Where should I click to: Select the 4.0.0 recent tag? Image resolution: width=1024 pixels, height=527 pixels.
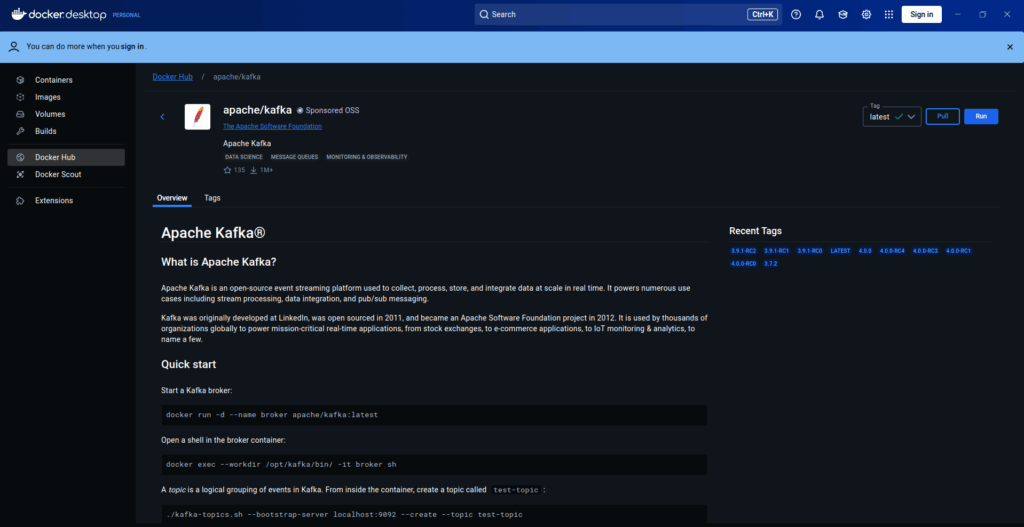[865, 251]
